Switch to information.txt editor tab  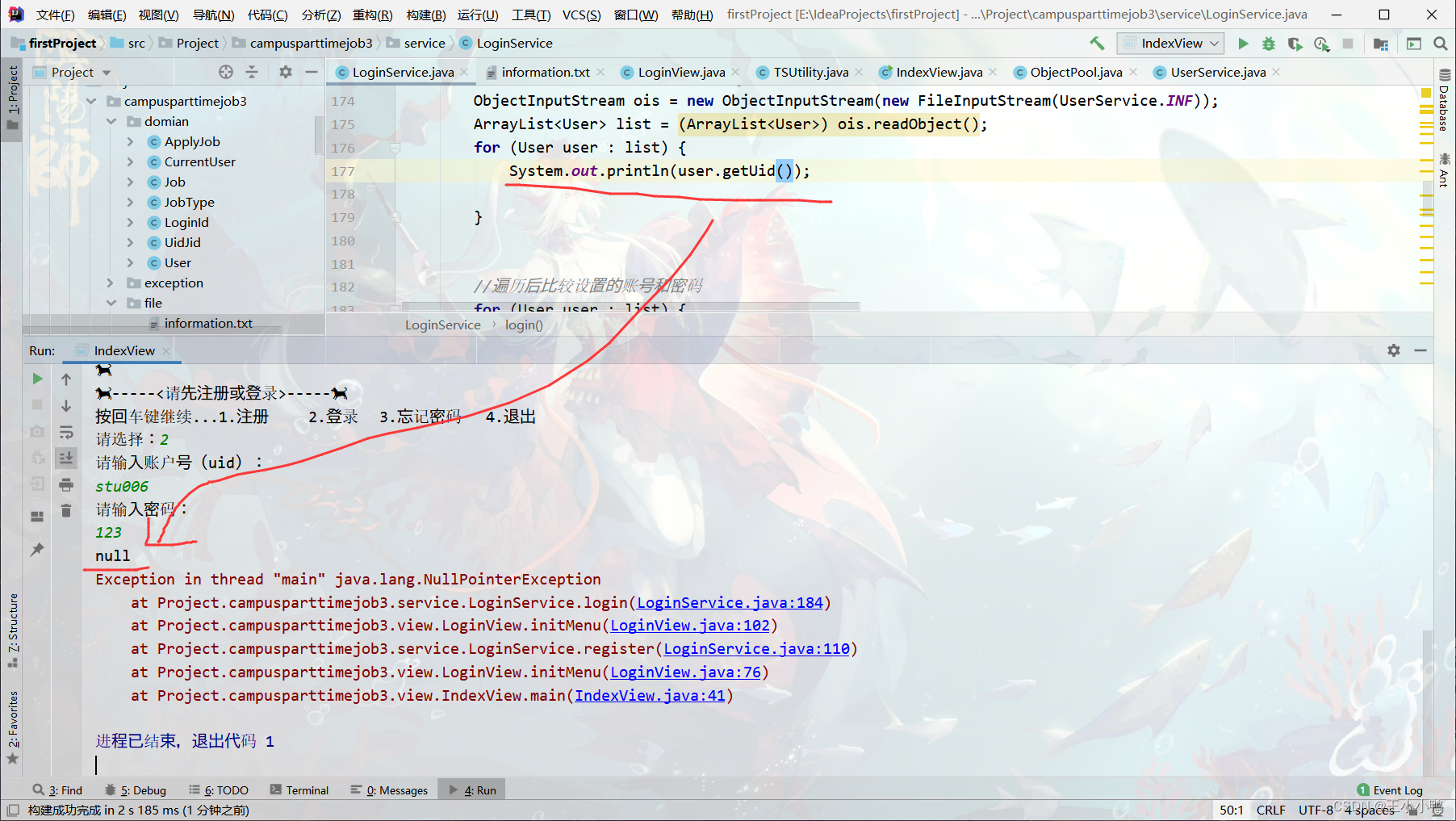tap(546, 72)
